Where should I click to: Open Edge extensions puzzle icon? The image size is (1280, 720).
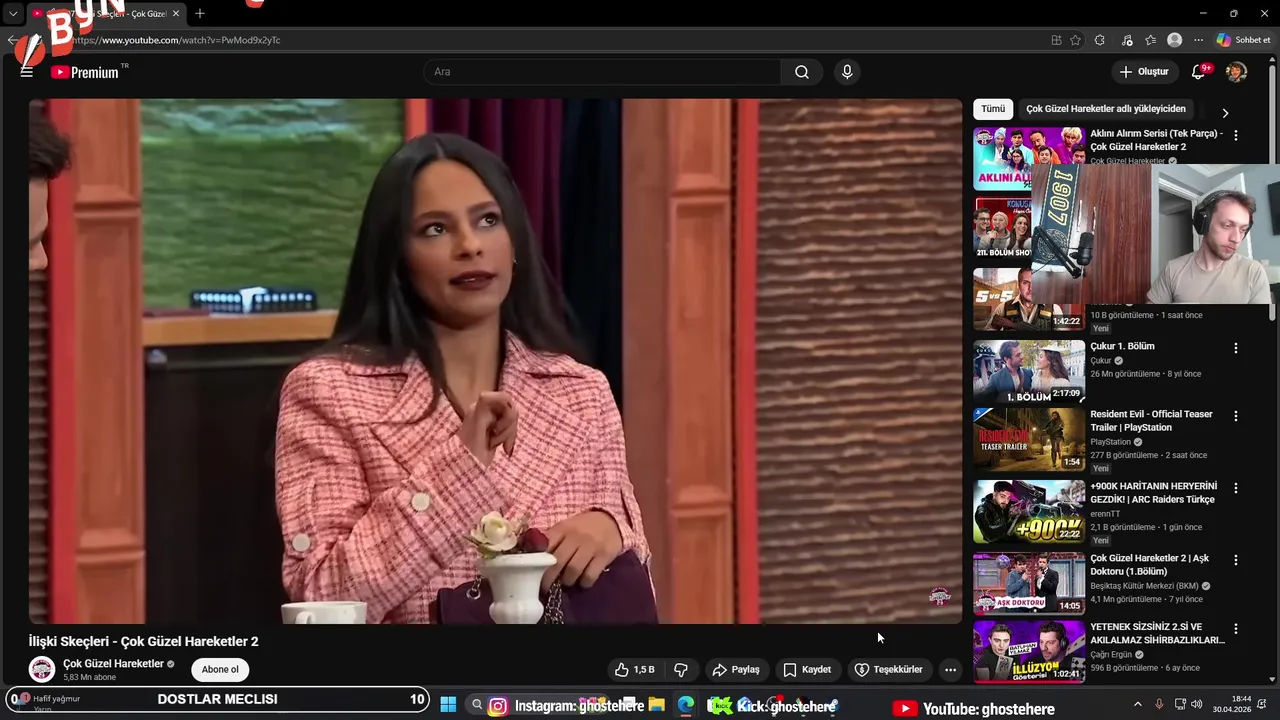(1100, 40)
